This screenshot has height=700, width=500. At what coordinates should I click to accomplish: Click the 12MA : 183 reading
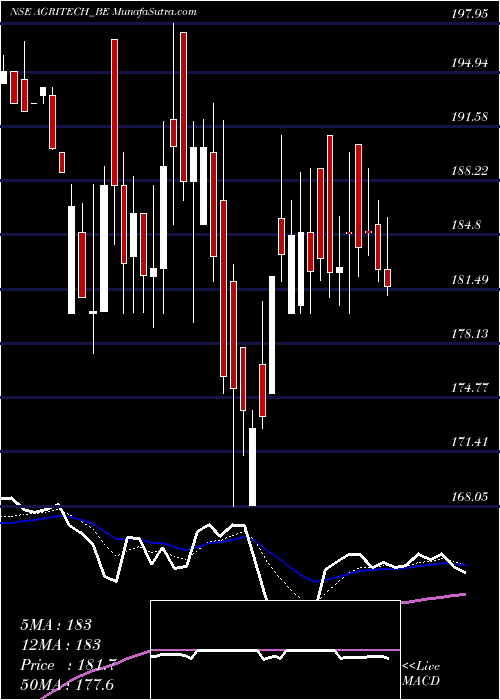[60, 645]
